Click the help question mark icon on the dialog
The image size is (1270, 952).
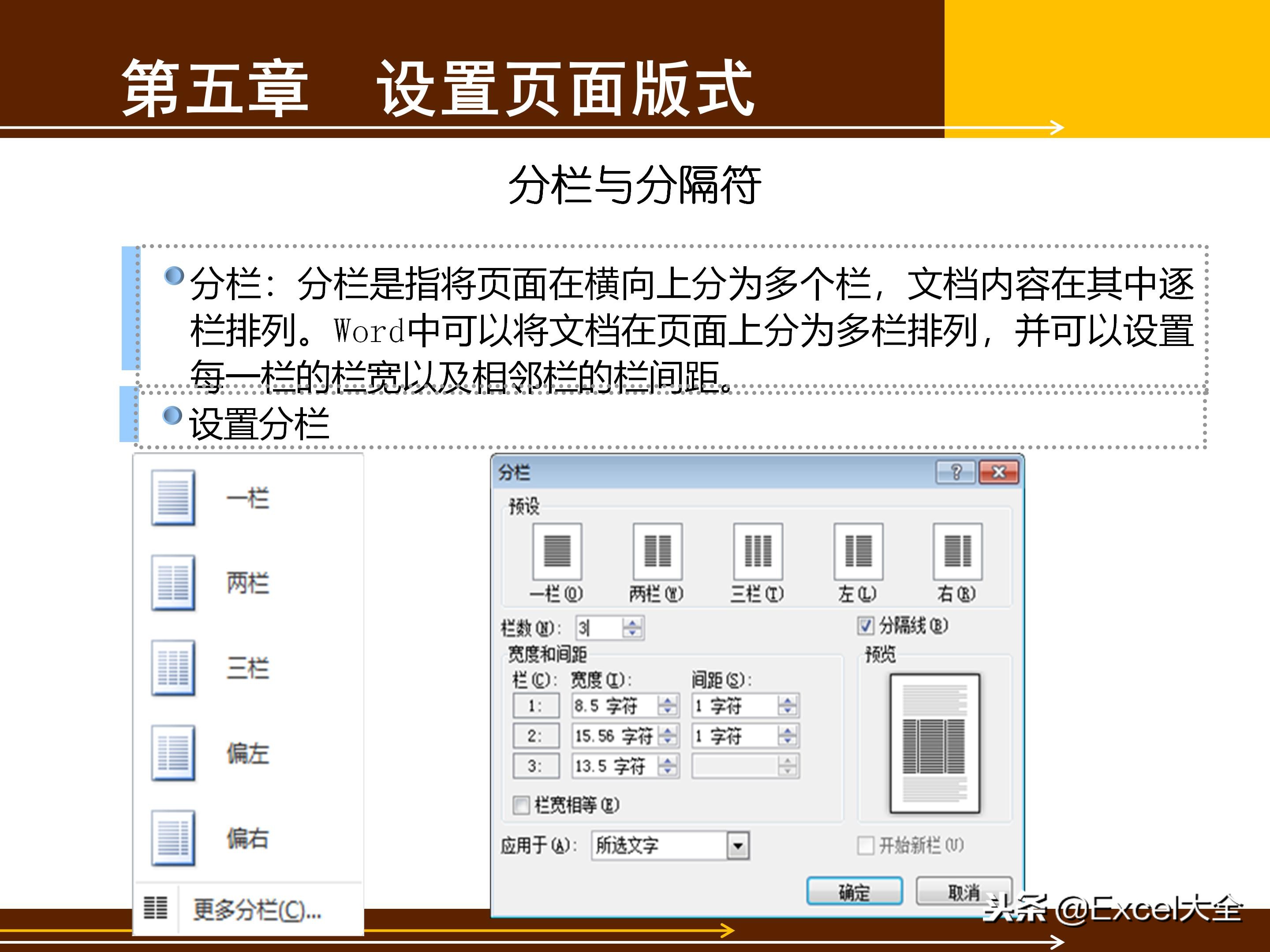(x=956, y=472)
